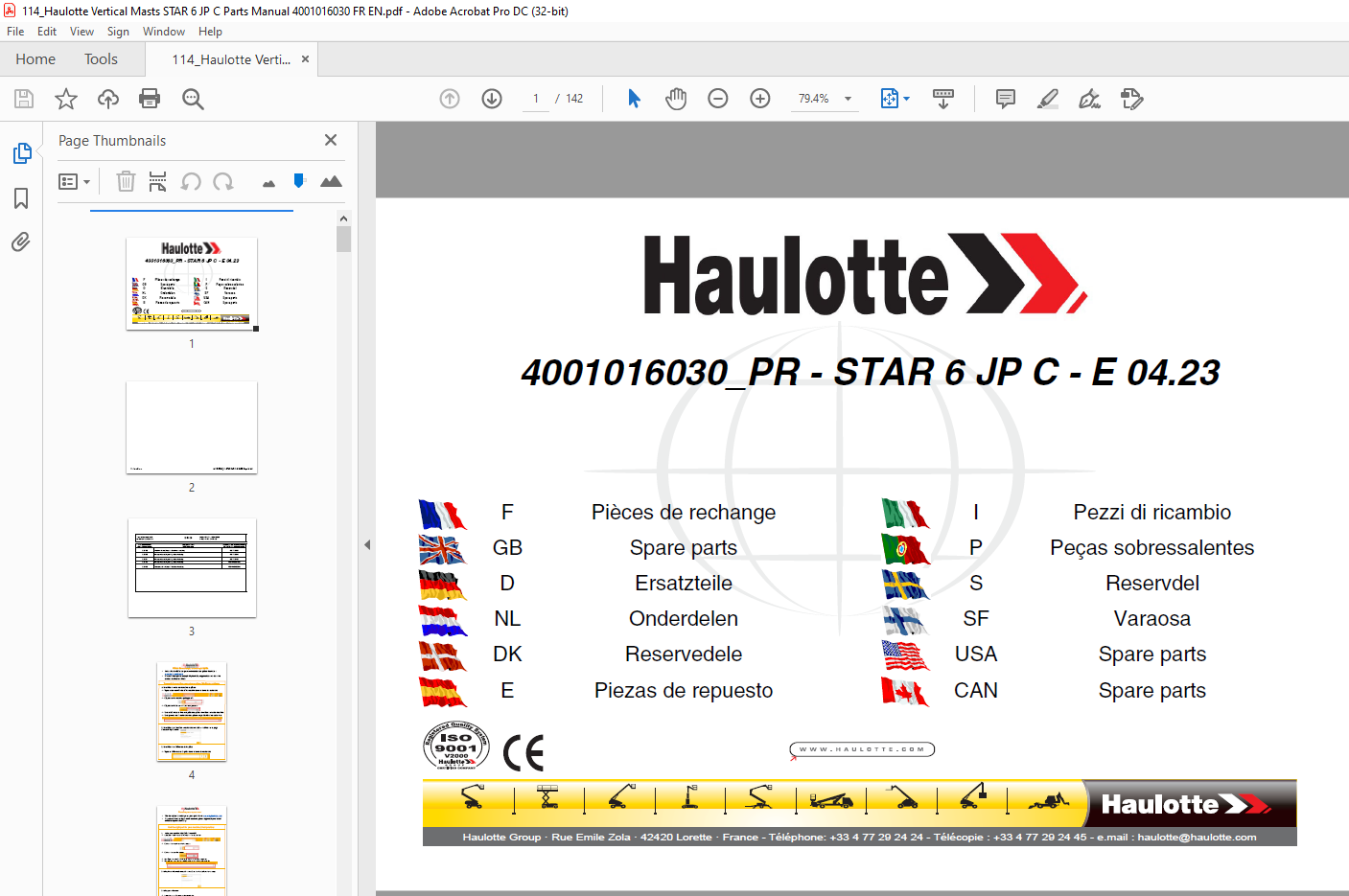Open the www.haulotte.com link
The image size is (1349, 896).
[862, 749]
